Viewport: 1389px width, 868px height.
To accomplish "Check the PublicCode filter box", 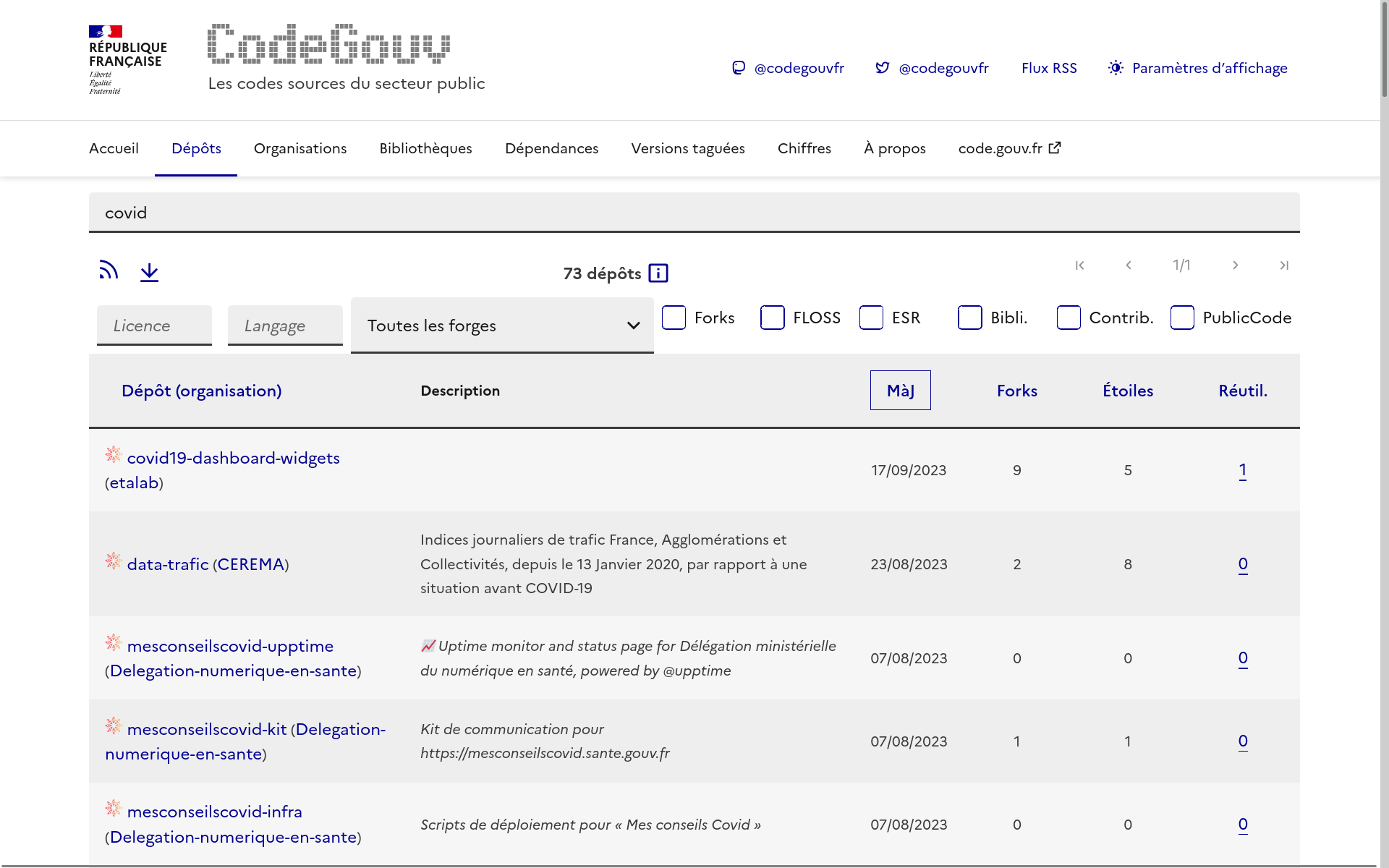I will click(1182, 318).
